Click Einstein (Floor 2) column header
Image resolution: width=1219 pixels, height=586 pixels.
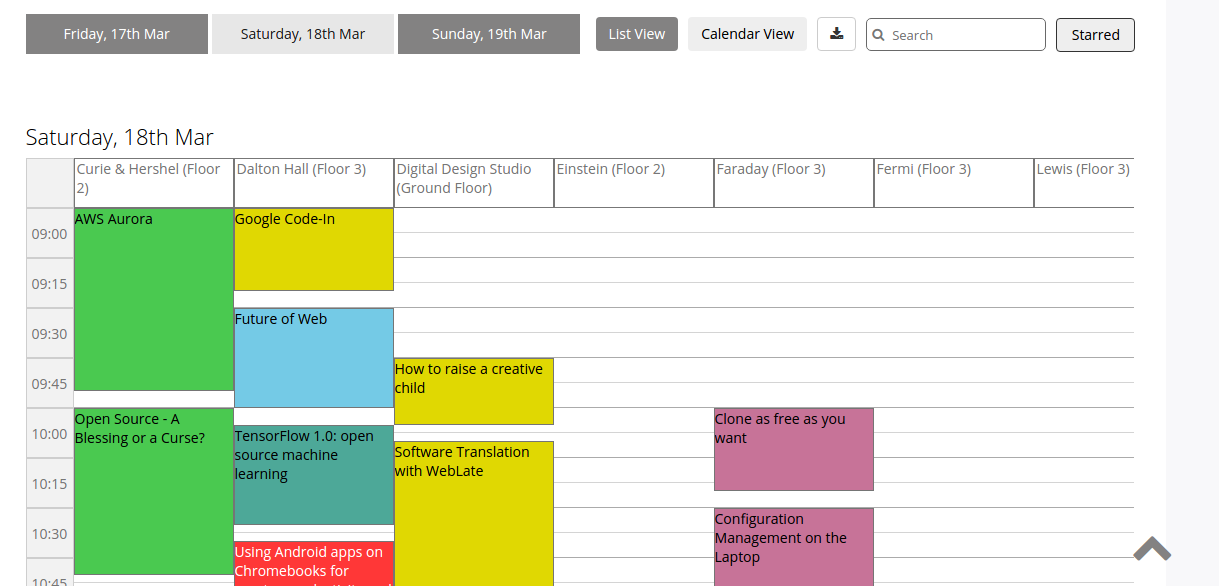click(x=634, y=183)
